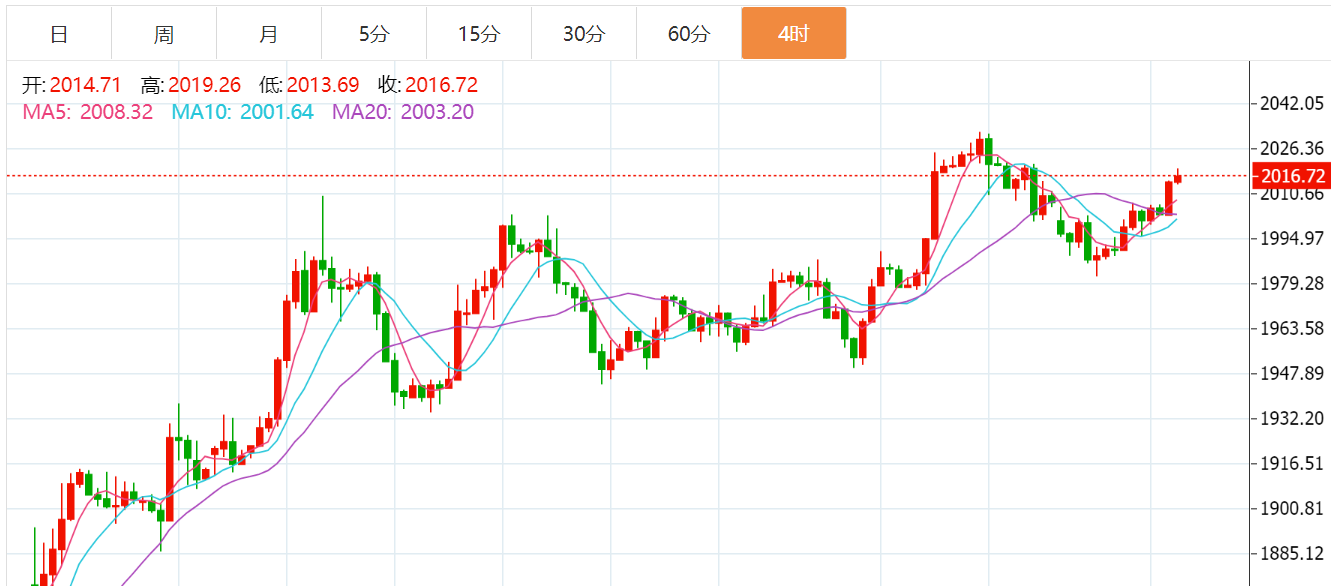Screen dimensions: 1331x586
Task: Click the 1885.12 price axis label
Action: [x=1294, y=553]
